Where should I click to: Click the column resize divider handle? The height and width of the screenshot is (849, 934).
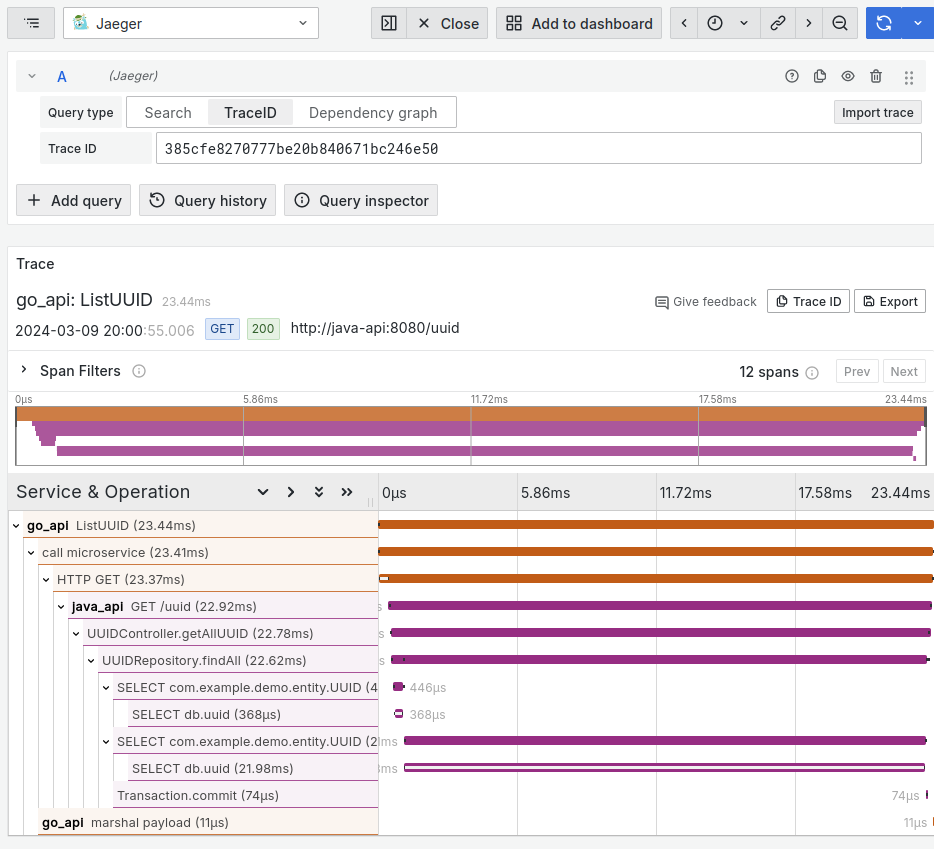371,502
